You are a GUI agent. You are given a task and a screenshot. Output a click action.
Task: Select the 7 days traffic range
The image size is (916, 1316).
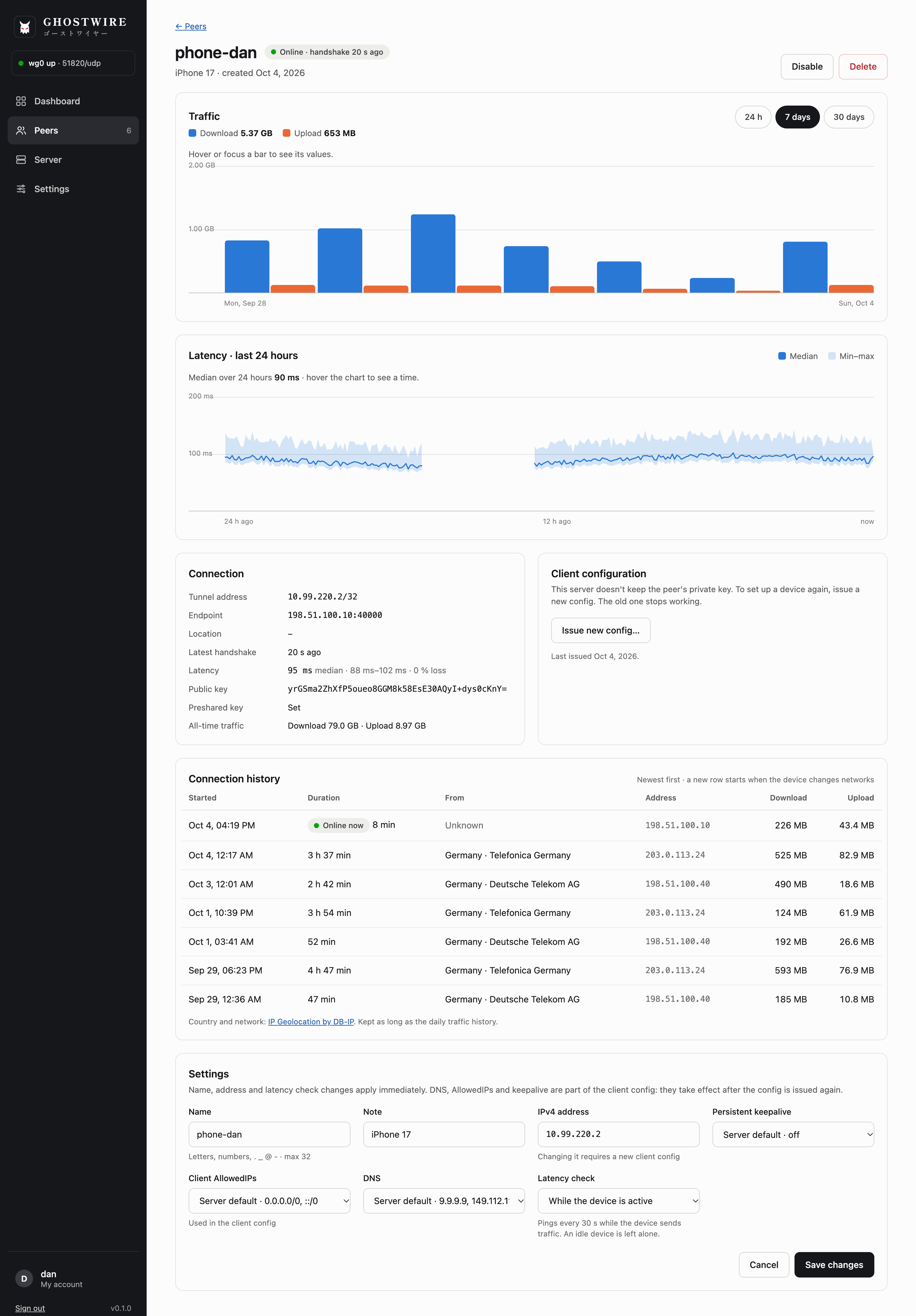(x=797, y=117)
